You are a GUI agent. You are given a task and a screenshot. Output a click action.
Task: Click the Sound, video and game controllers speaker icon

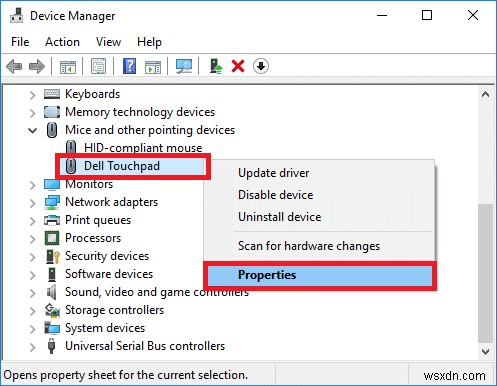click(x=52, y=292)
